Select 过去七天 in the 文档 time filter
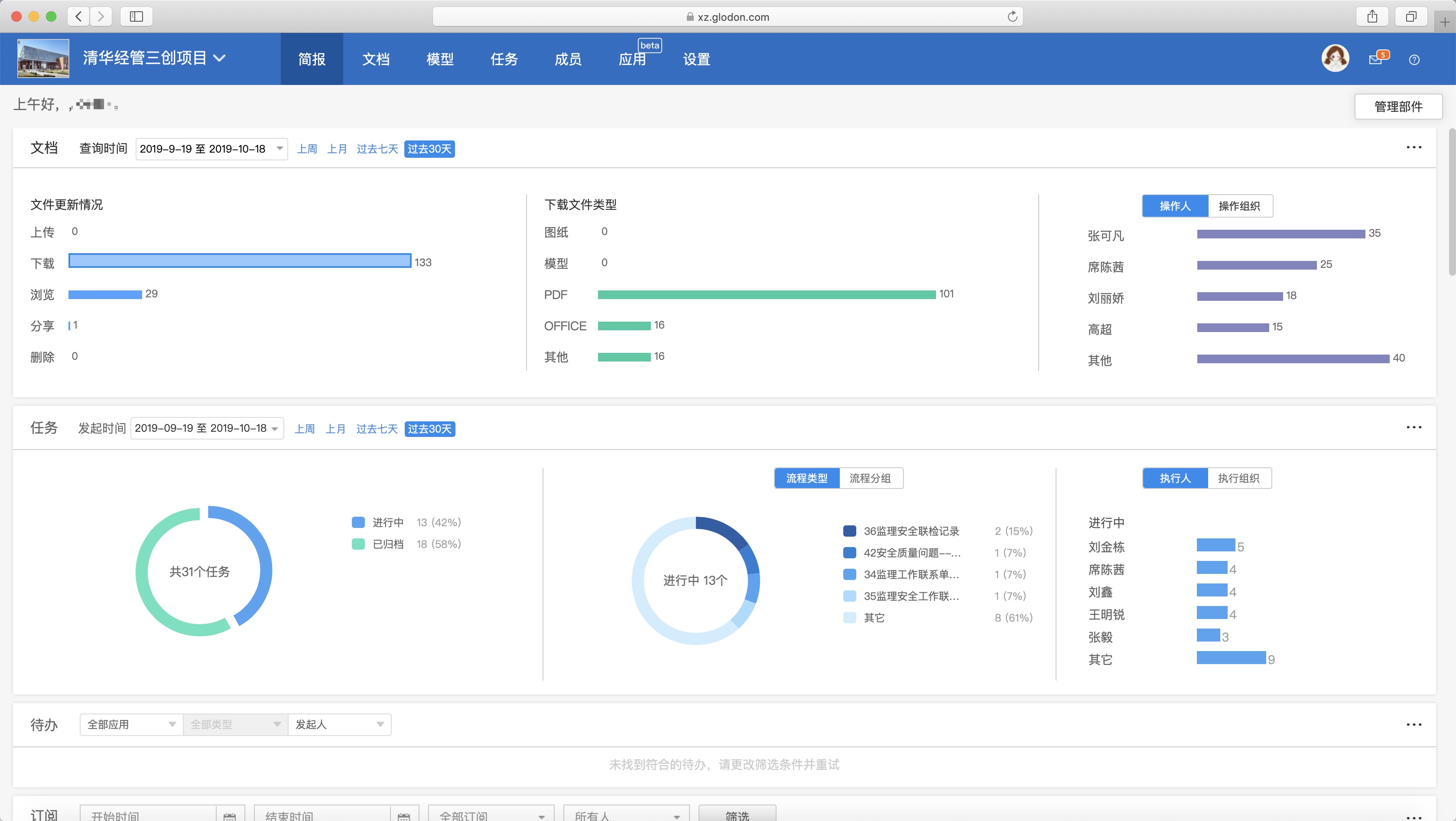This screenshot has width=1456, height=821. (x=377, y=148)
